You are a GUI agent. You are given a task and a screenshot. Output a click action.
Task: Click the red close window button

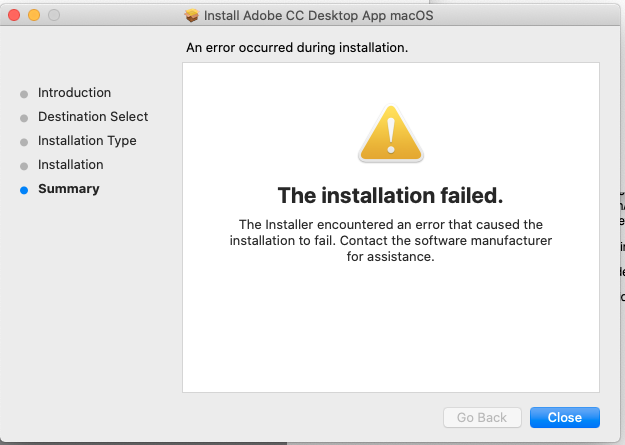point(14,15)
